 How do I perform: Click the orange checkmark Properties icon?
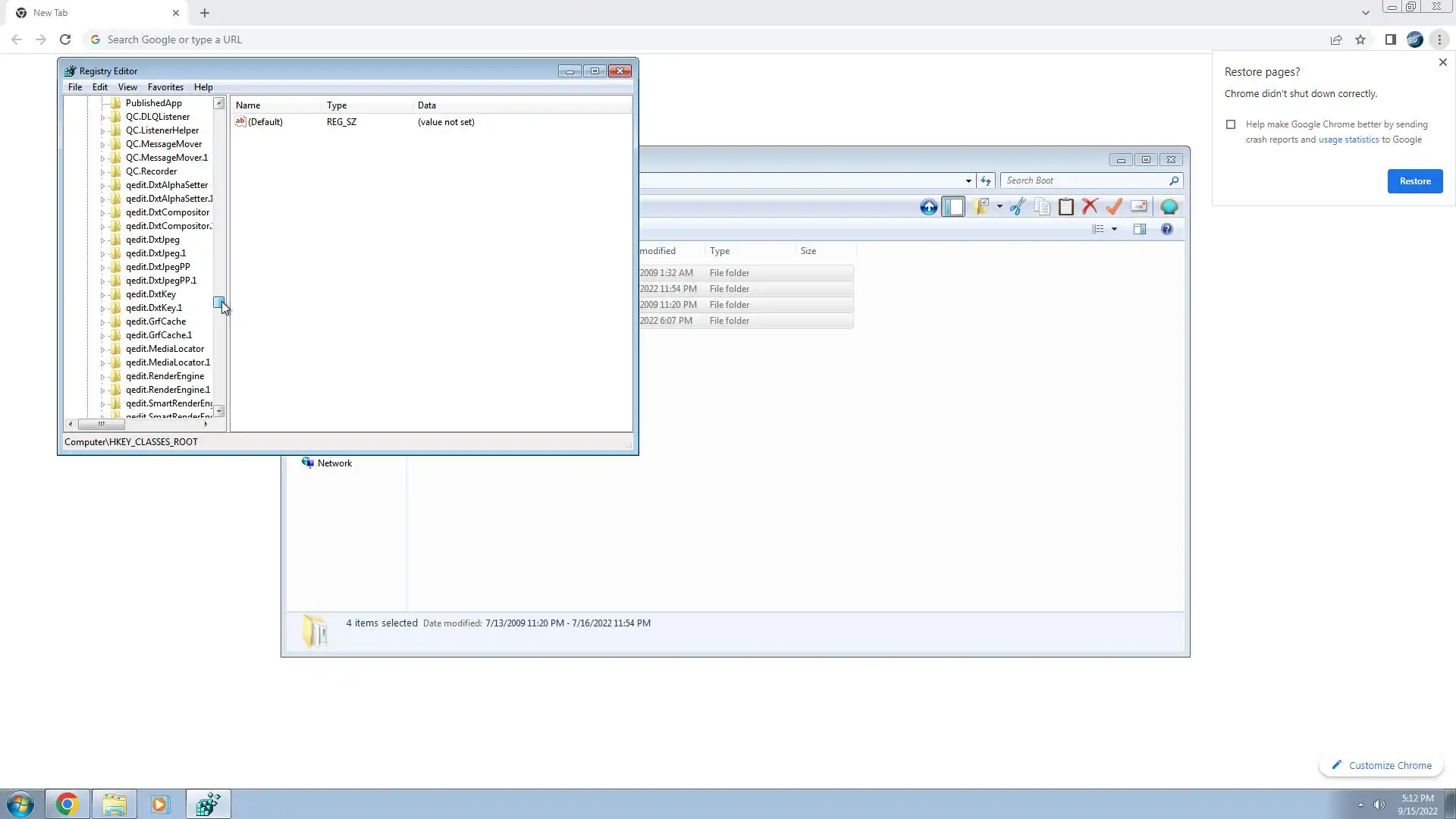(1114, 206)
